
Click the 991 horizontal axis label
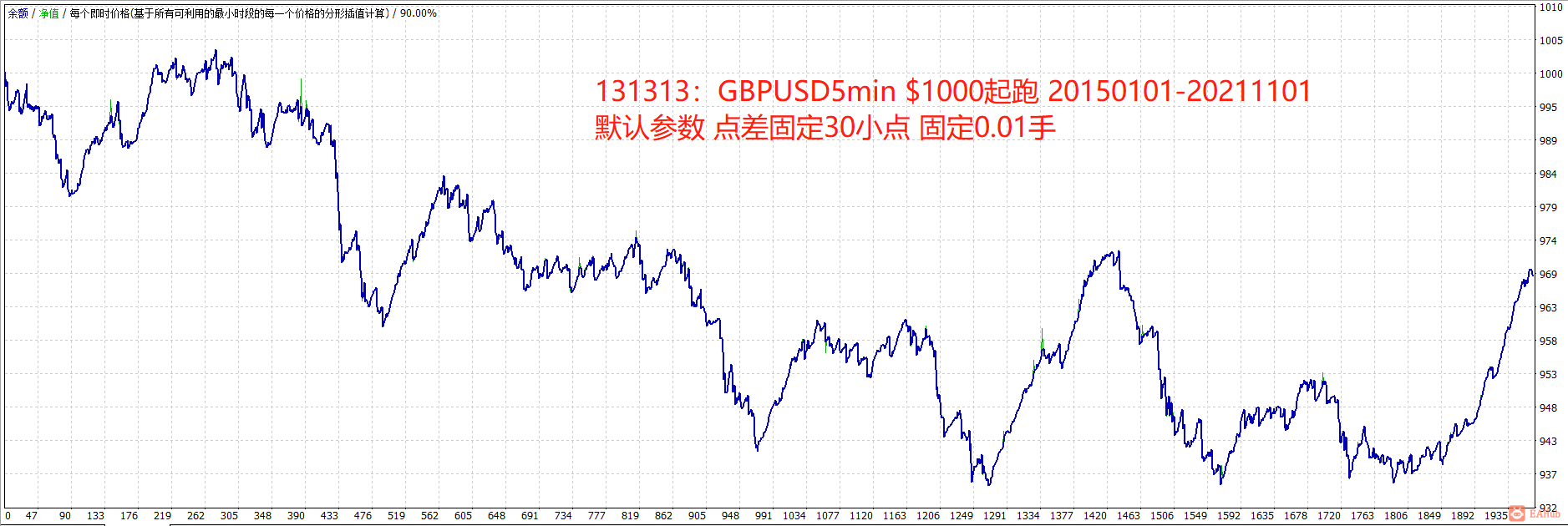(764, 516)
